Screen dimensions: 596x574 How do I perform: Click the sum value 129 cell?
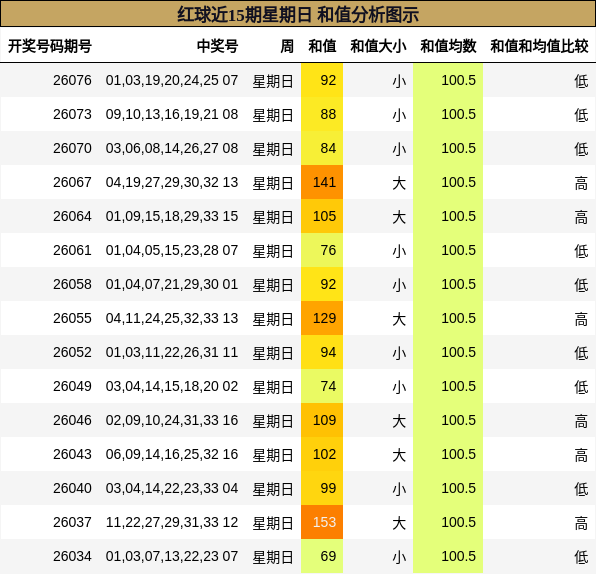pyautogui.click(x=322, y=318)
